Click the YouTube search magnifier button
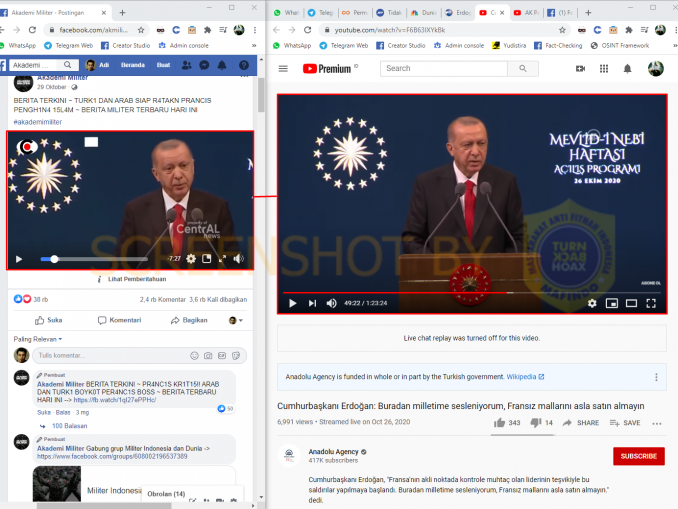The image size is (678, 509). [x=523, y=68]
